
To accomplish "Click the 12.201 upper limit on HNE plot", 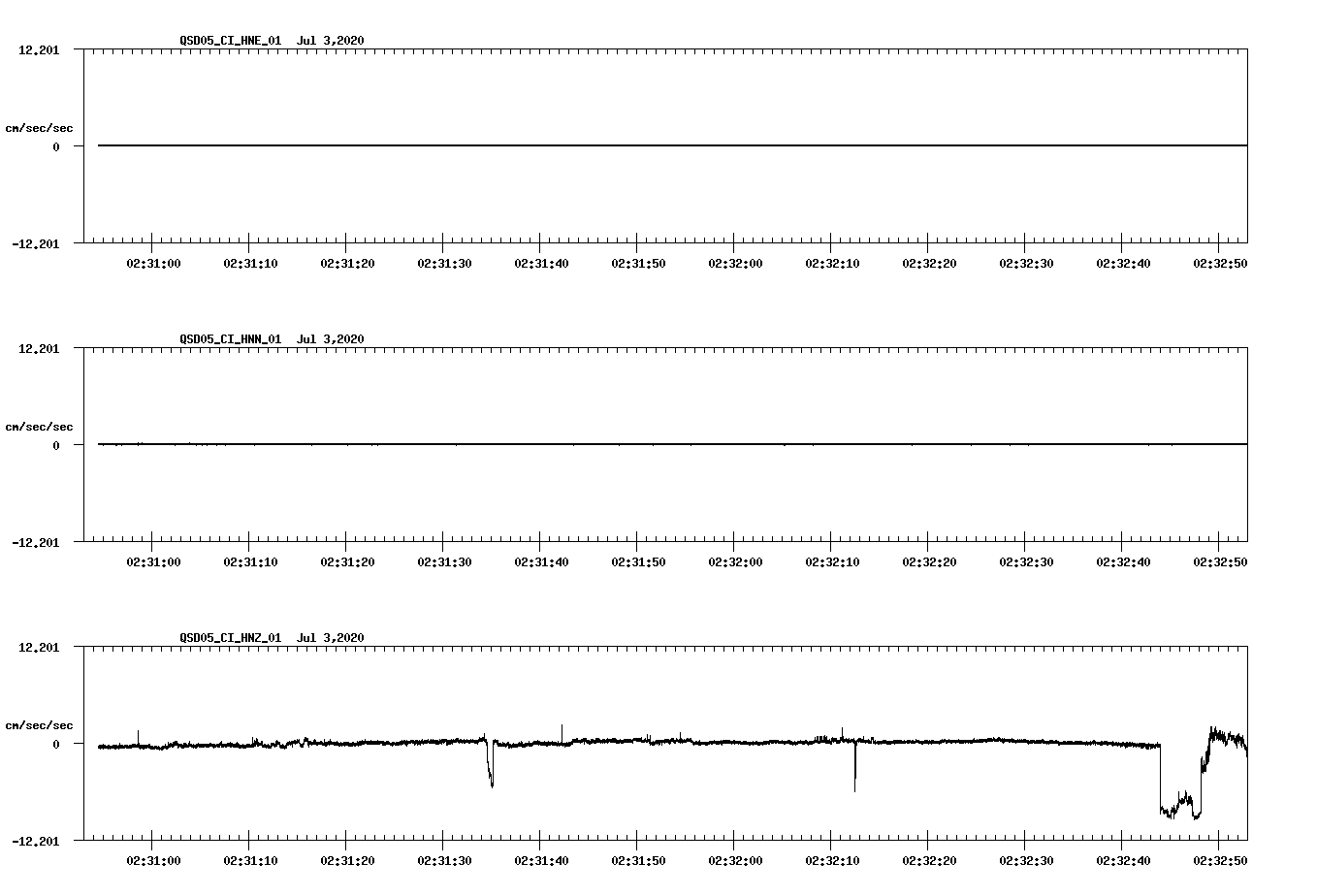I will click(x=39, y=49).
